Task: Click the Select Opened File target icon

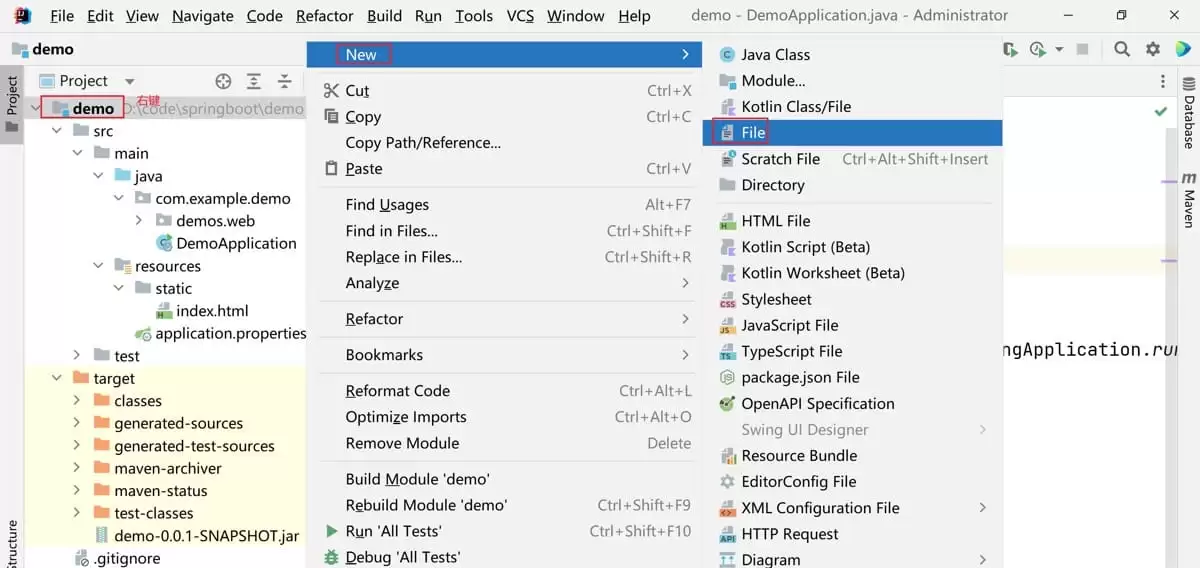Action: tap(224, 81)
